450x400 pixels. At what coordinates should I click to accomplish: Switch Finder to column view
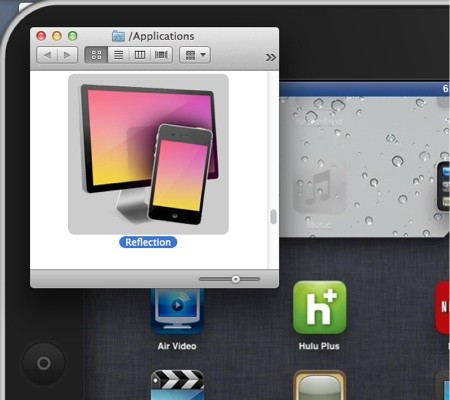(x=140, y=55)
